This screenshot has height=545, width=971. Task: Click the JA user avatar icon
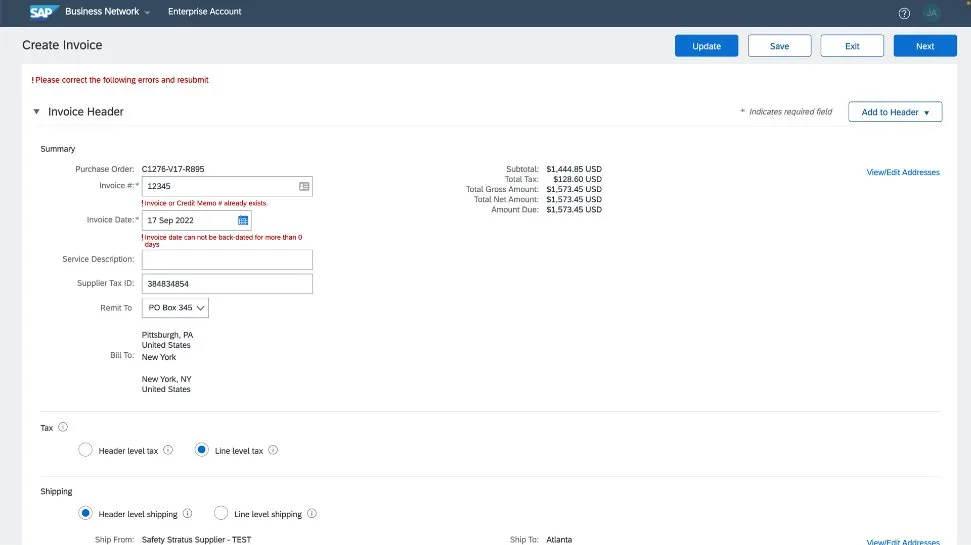(932, 13)
